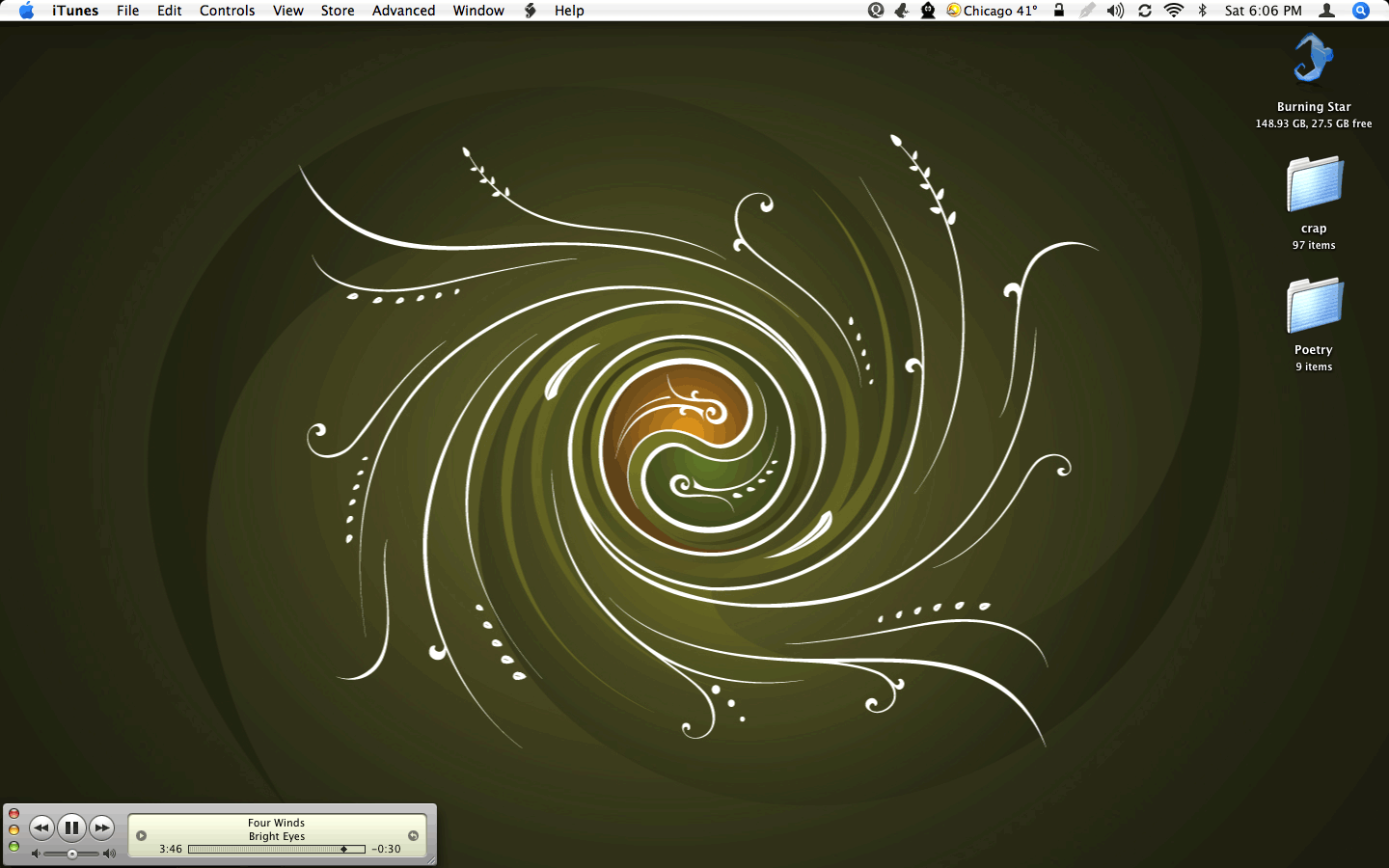Click the crap folder name label
This screenshot has height=868, width=1389.
(x=1314, y=229)
